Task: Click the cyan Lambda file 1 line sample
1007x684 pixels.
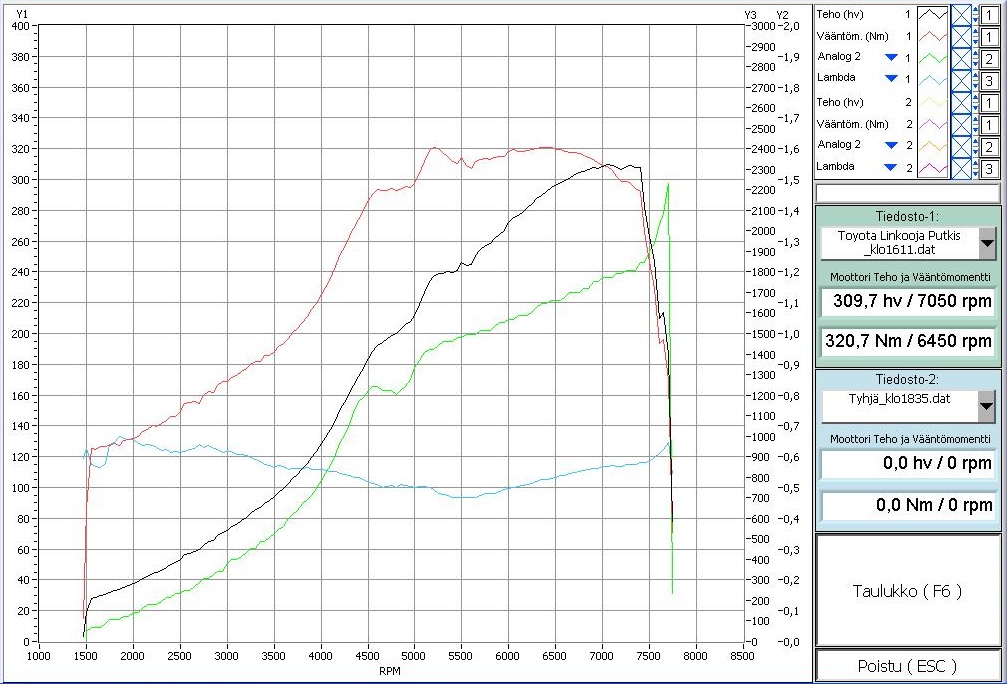Action: click(933, 80)
